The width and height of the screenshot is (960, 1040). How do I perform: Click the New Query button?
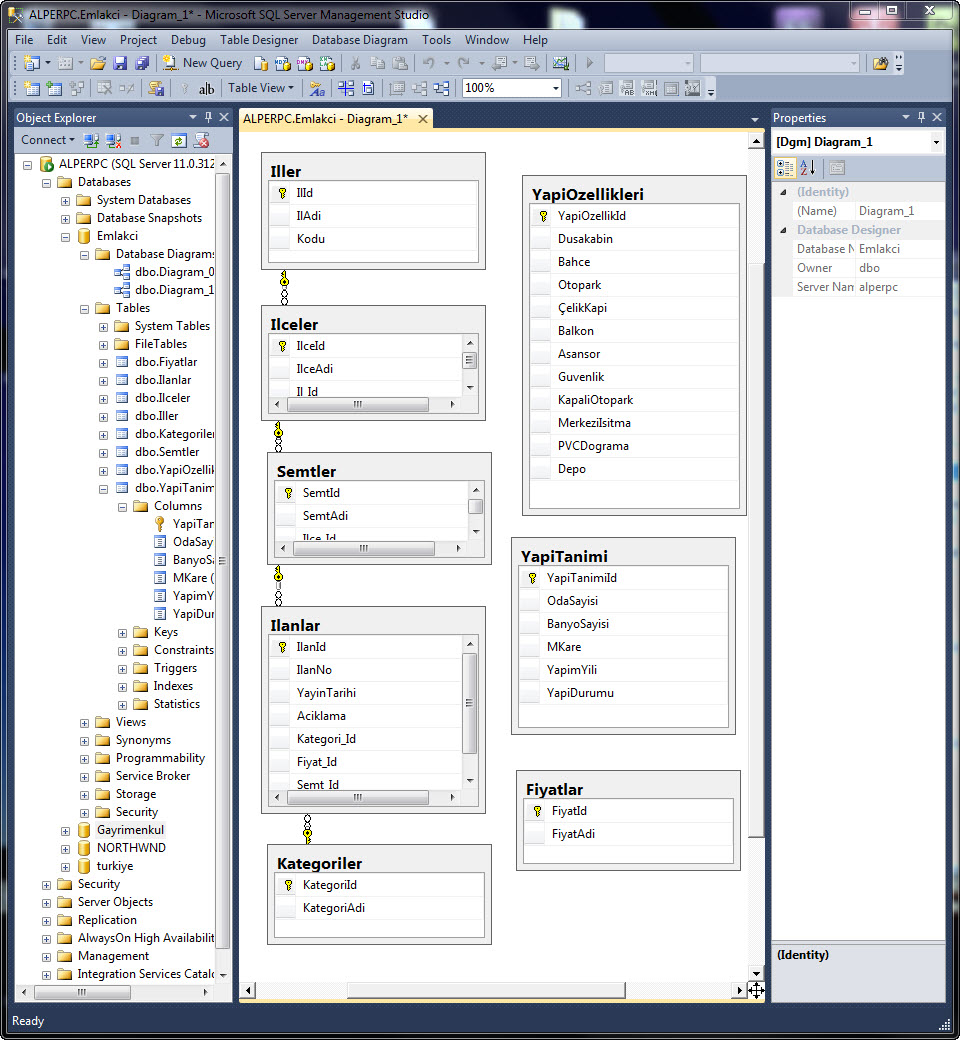pyautogui.click(x=202, y=63)
